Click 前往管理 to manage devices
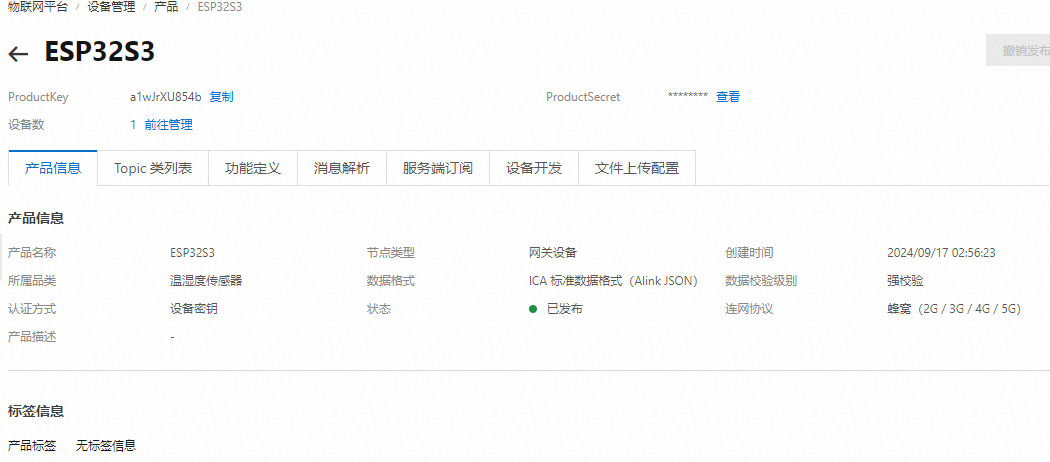1050x462 pixels. (x=169, y=125)
